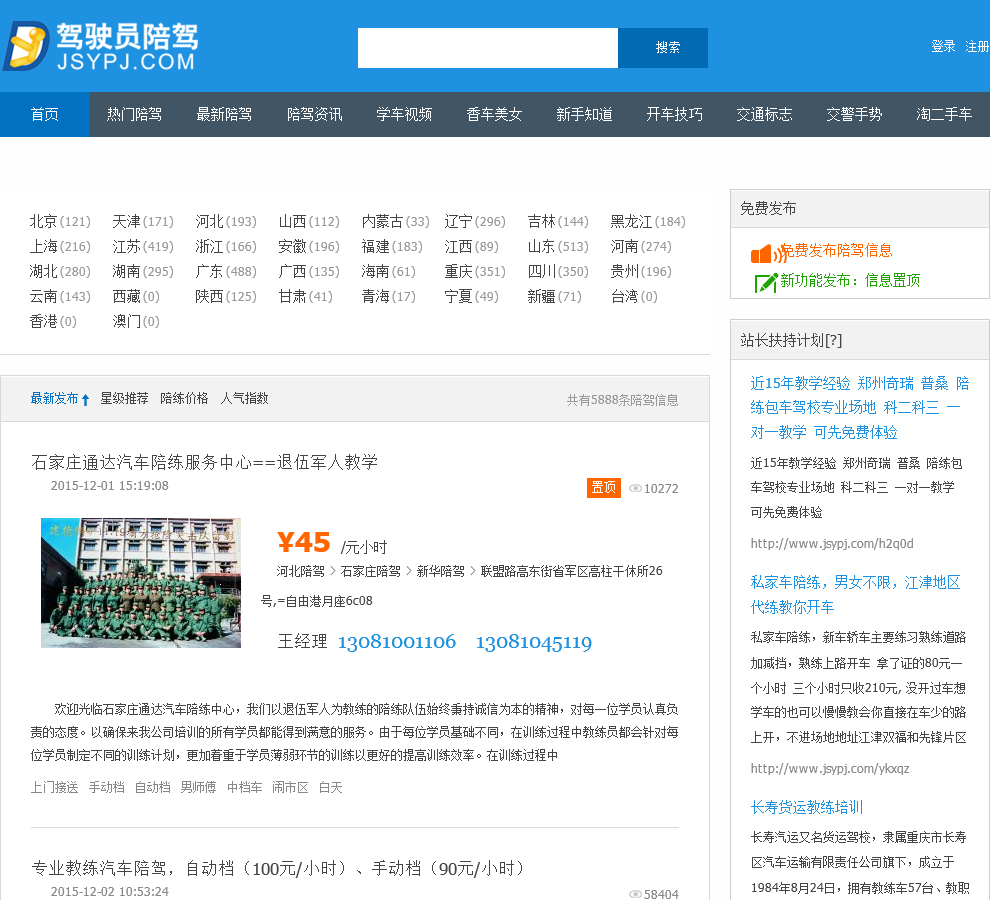Click the 搜索 search button
The height and width of the screenshot is (900, 990).
pyautogui.click(x=662, y=48)
